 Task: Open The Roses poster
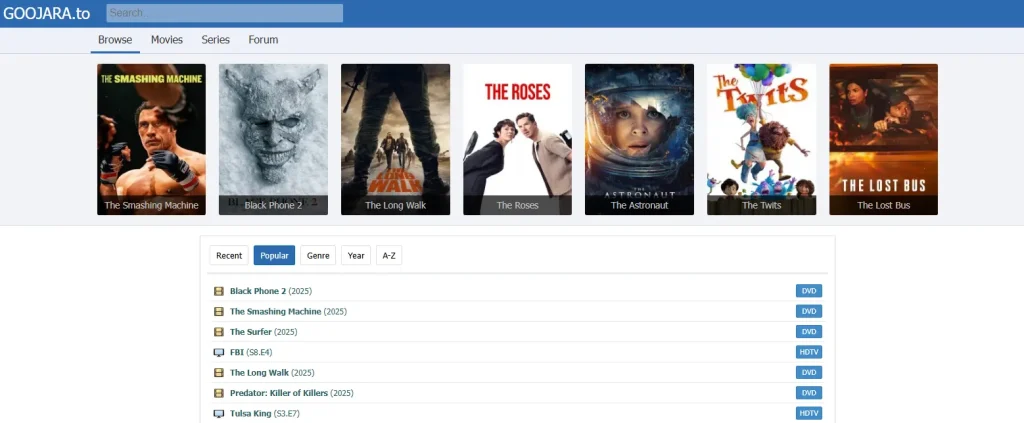click(x=517, y=139)
